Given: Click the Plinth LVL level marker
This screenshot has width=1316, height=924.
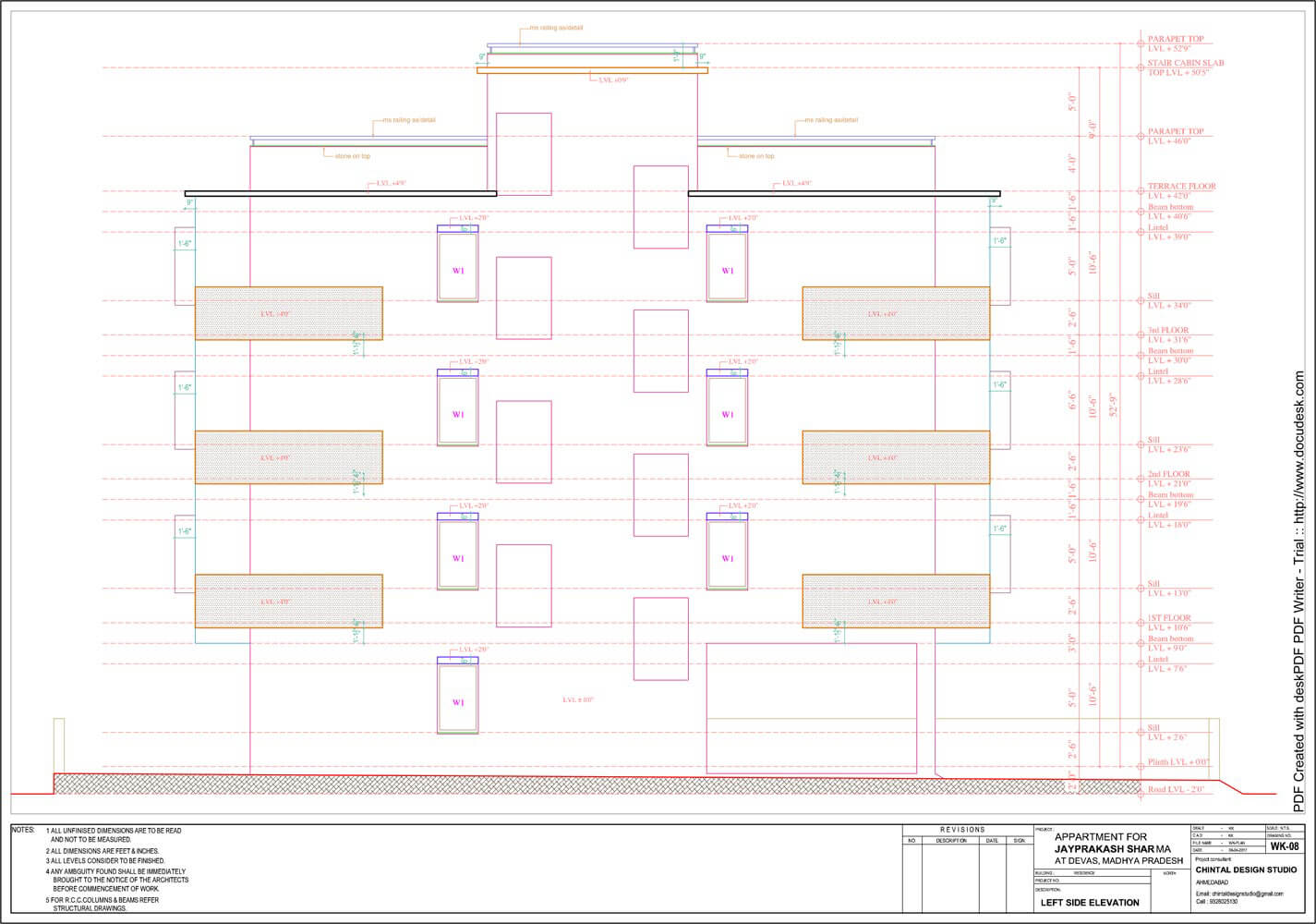Looking at the screenshot, I should tap(1177, 762).
